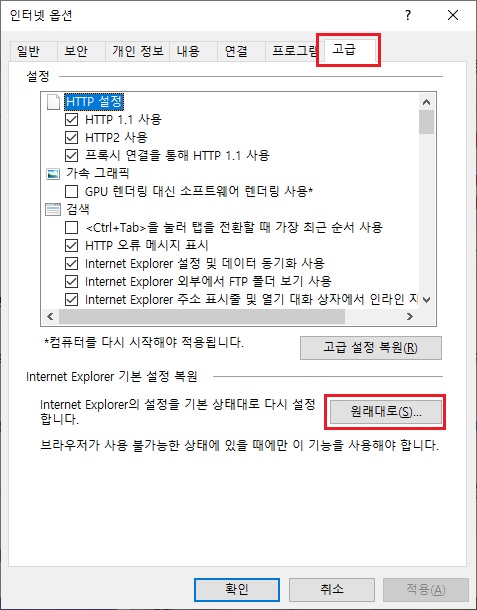This screenshot has height=610, width=477.
Task: Confirm with the 확인 button
Action: click(237, 589)
